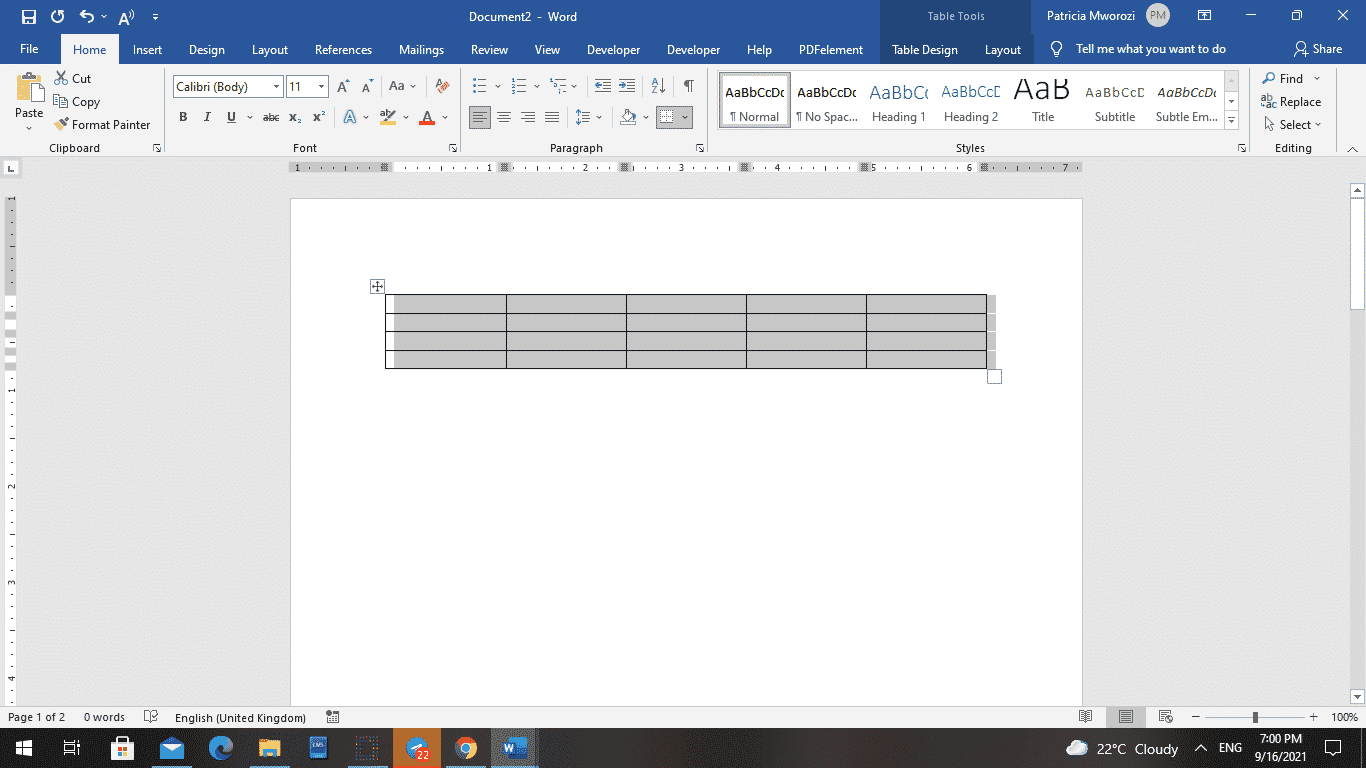
Task: Open the References tab
Action: 343,48
